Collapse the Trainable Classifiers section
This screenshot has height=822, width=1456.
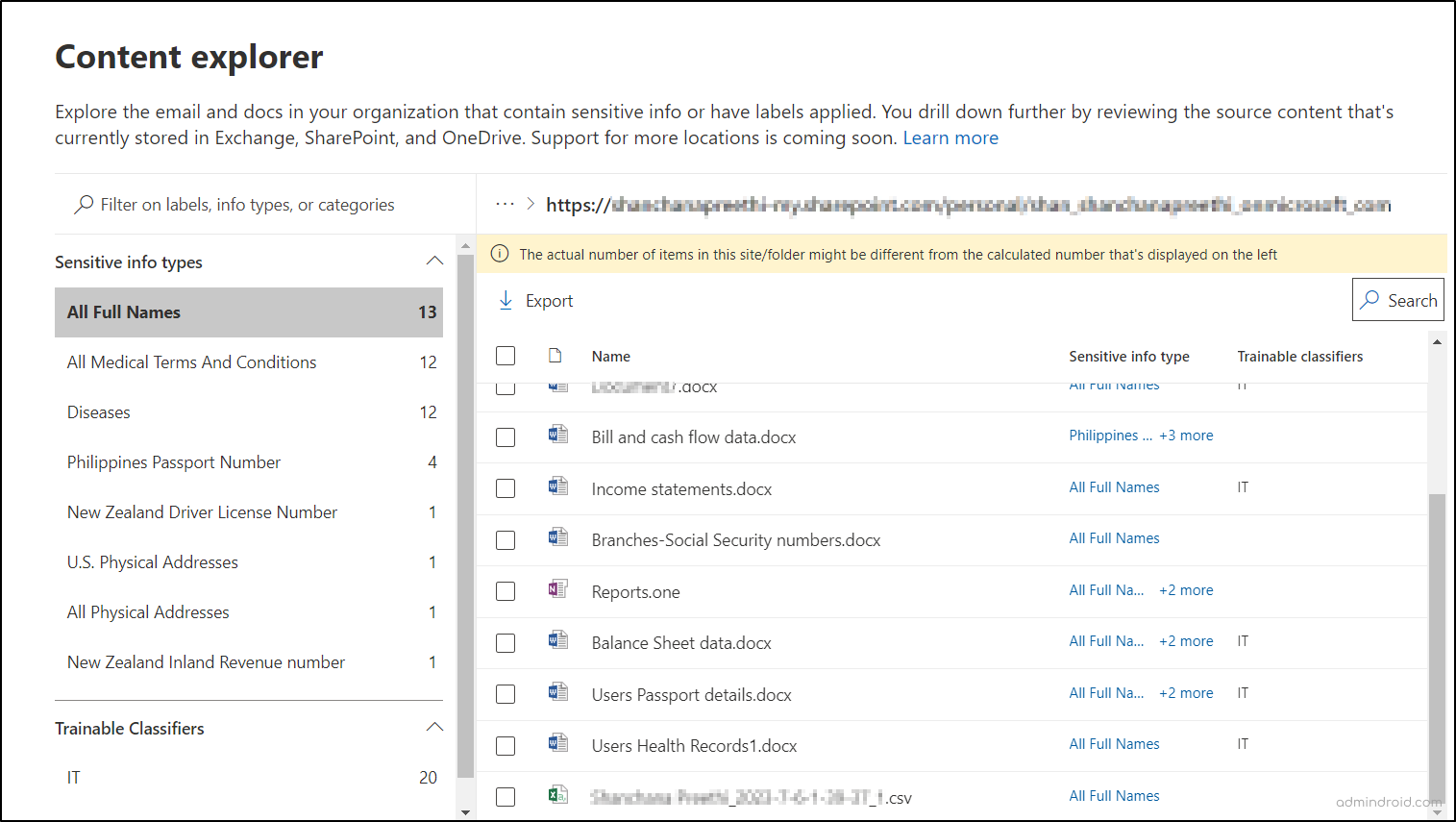(x=433, y=726)
